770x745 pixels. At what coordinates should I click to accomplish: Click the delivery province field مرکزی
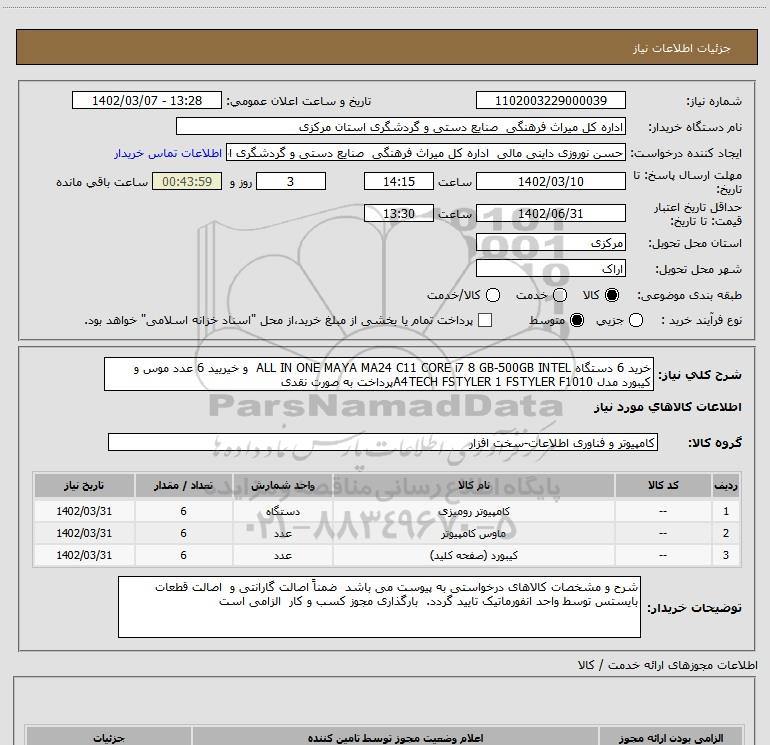coord(550,242)
